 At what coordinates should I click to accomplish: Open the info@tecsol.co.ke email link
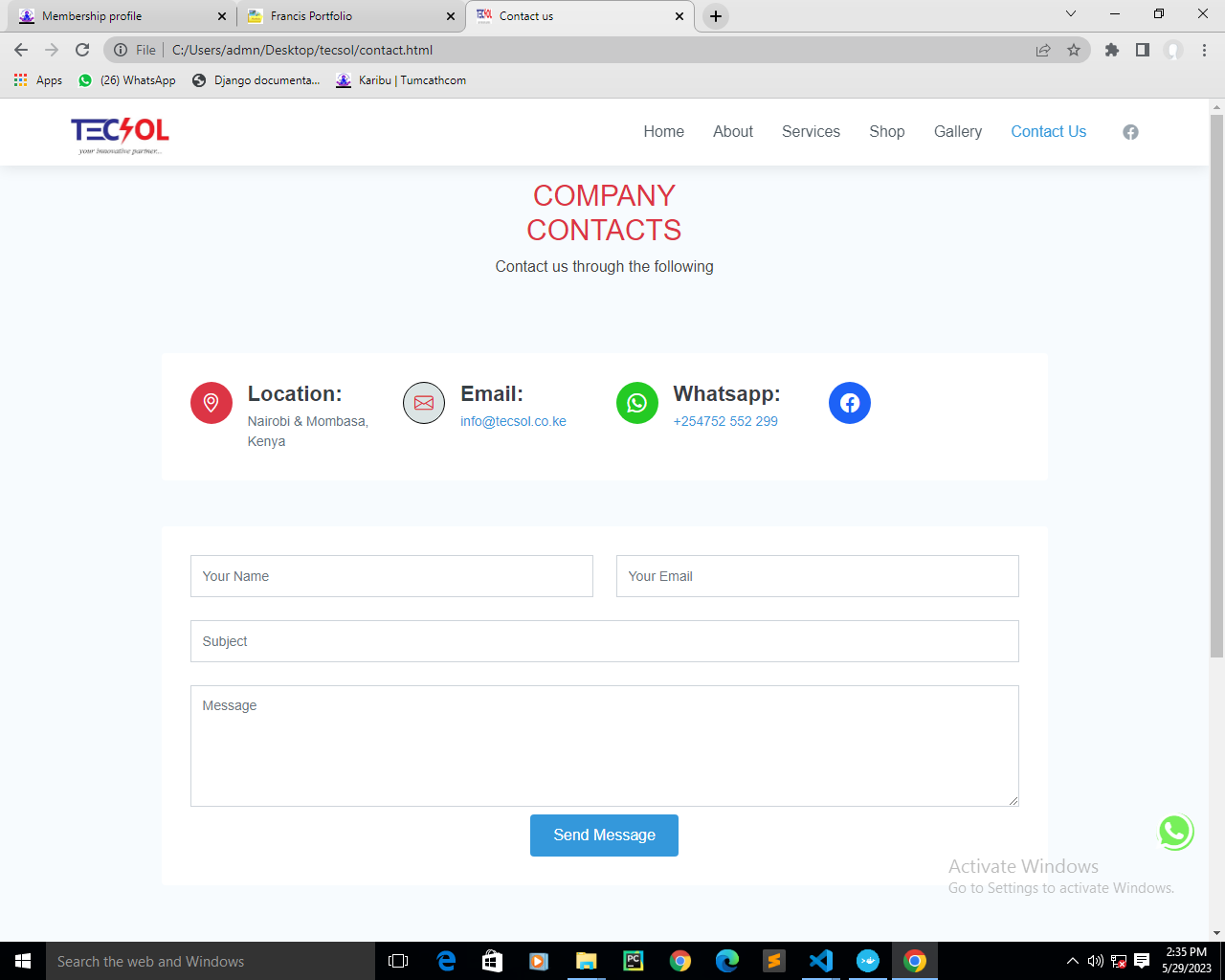click(513, 421)
